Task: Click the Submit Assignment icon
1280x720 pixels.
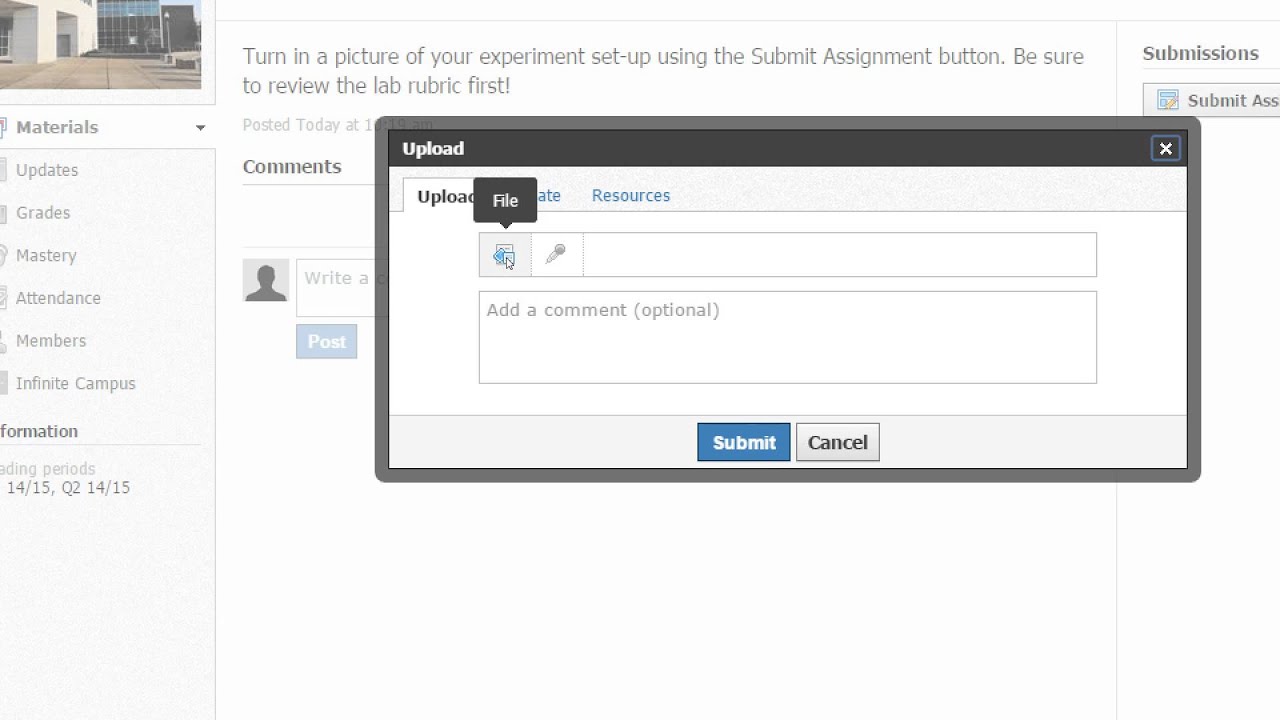Action: click(1167, 100)
